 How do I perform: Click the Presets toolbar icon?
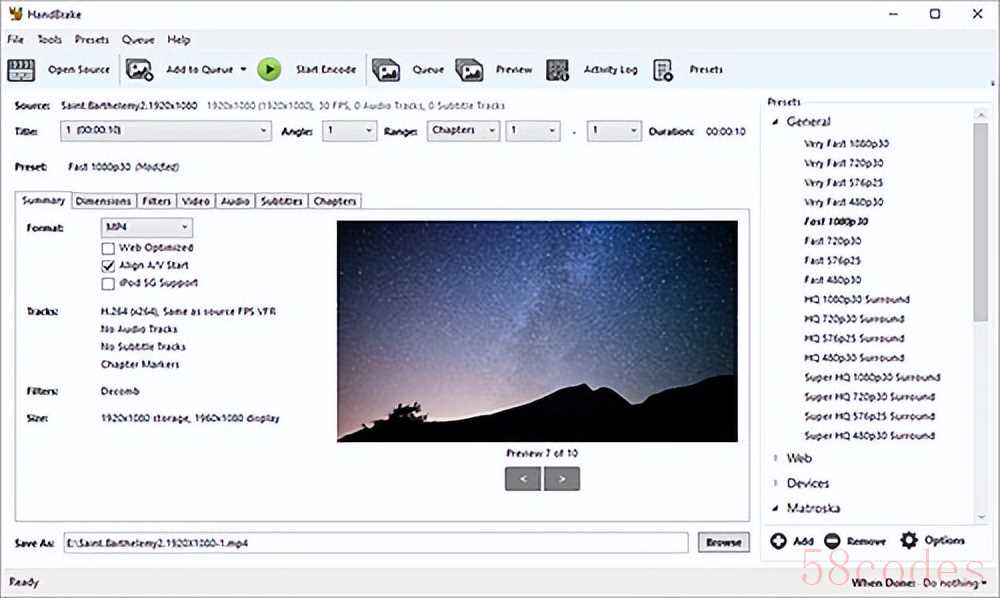click(x=663, y=69)
